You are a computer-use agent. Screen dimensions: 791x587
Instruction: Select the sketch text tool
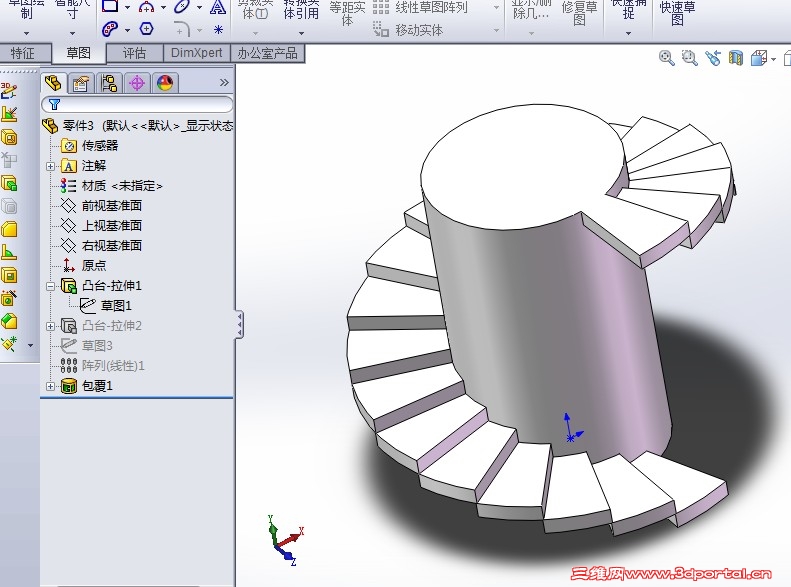tap(217, 7)
